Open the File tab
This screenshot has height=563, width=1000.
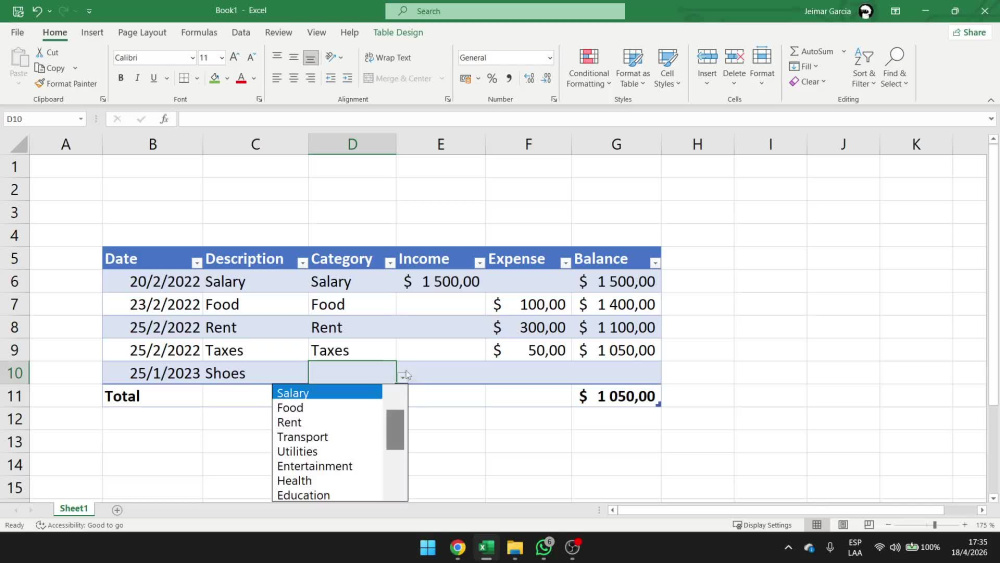[17, 32]
